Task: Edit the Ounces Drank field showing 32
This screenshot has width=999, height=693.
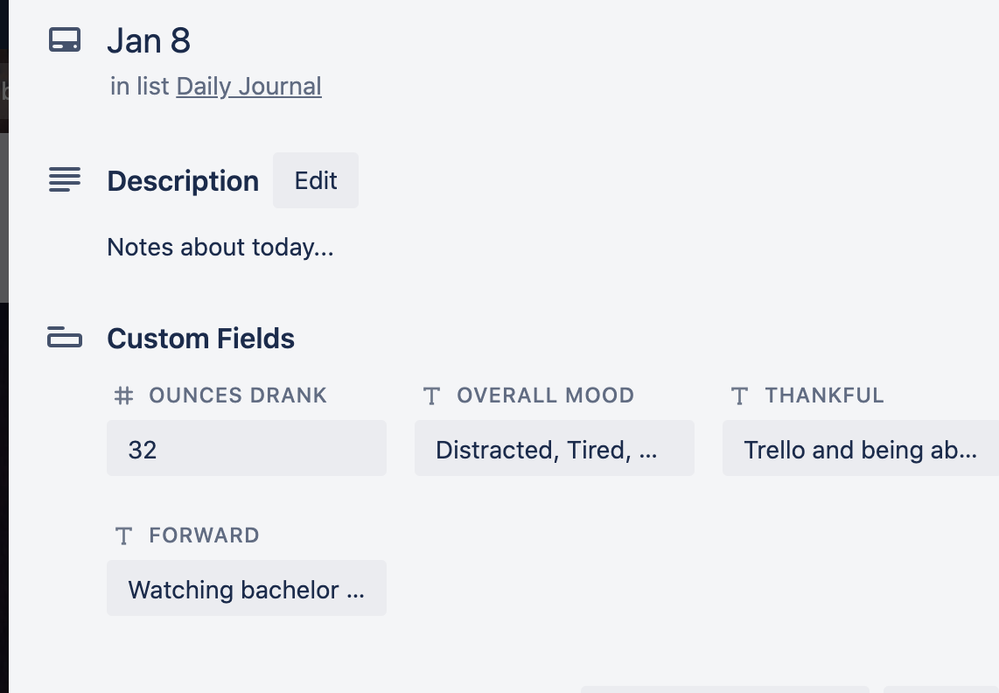Action: pyautogui.click(x=246, y=449)
